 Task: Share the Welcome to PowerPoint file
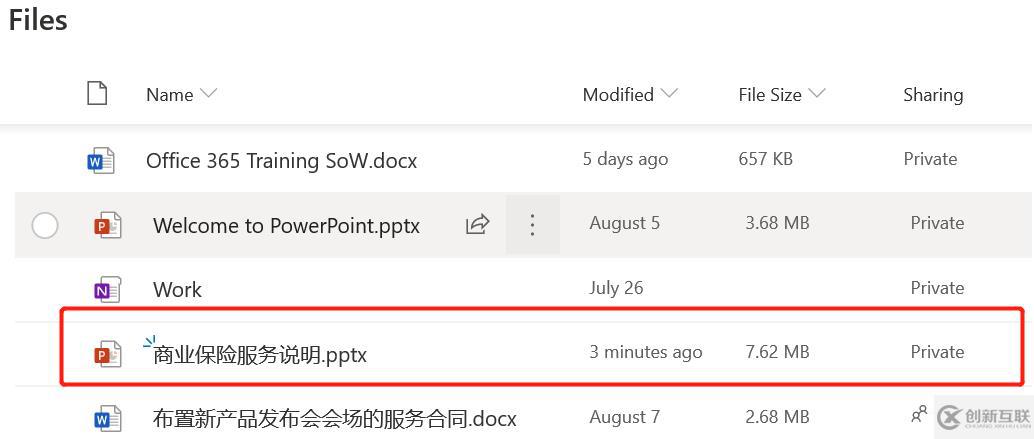coord(478,224)
